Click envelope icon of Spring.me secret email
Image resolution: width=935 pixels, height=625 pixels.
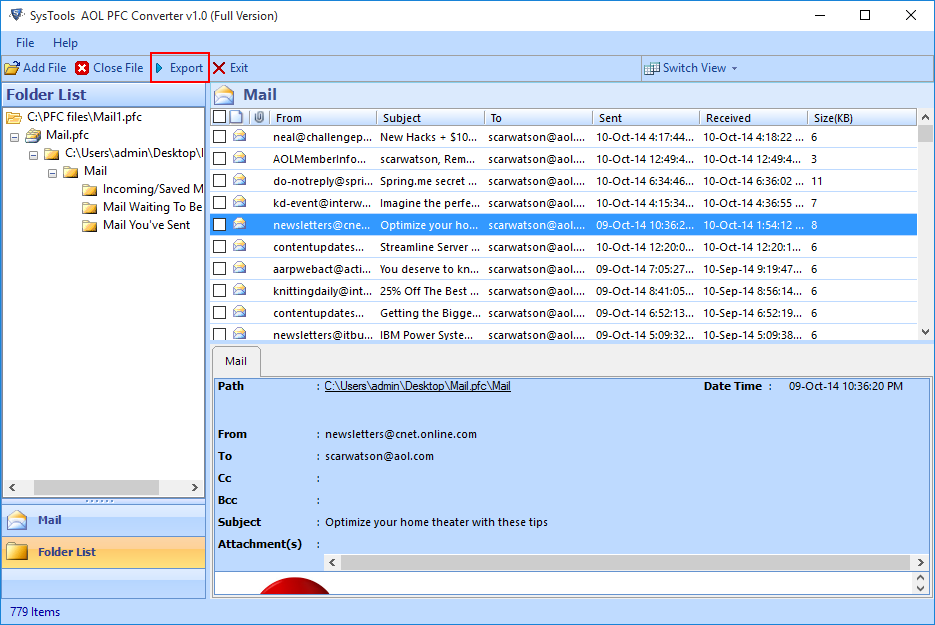tap(240, 180)
